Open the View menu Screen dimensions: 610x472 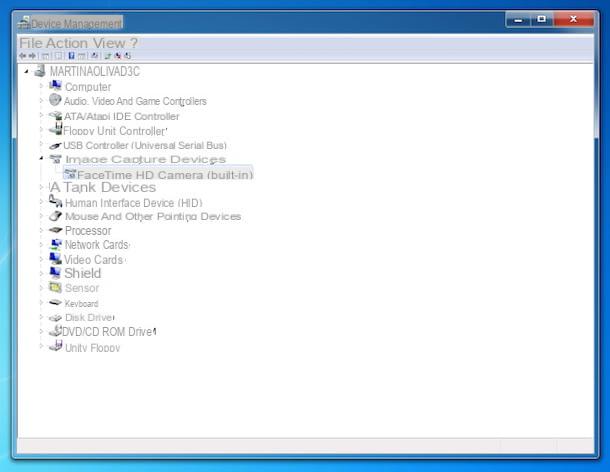tap(109, 43)
